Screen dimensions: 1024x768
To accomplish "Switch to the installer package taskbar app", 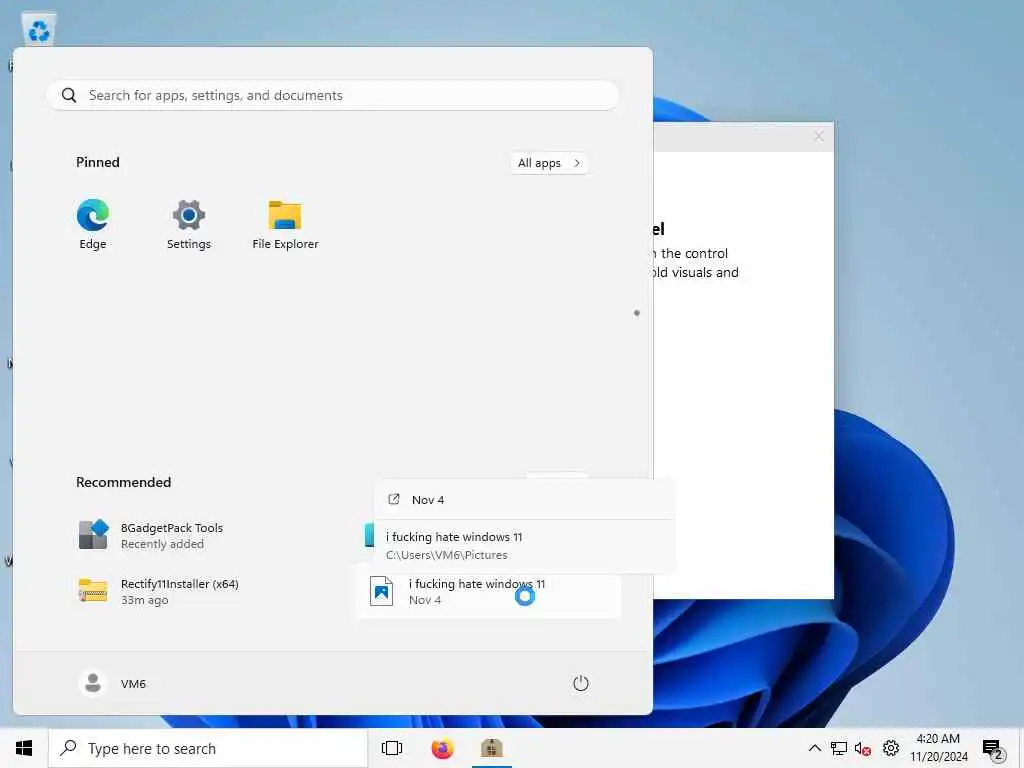I will 492,748.
